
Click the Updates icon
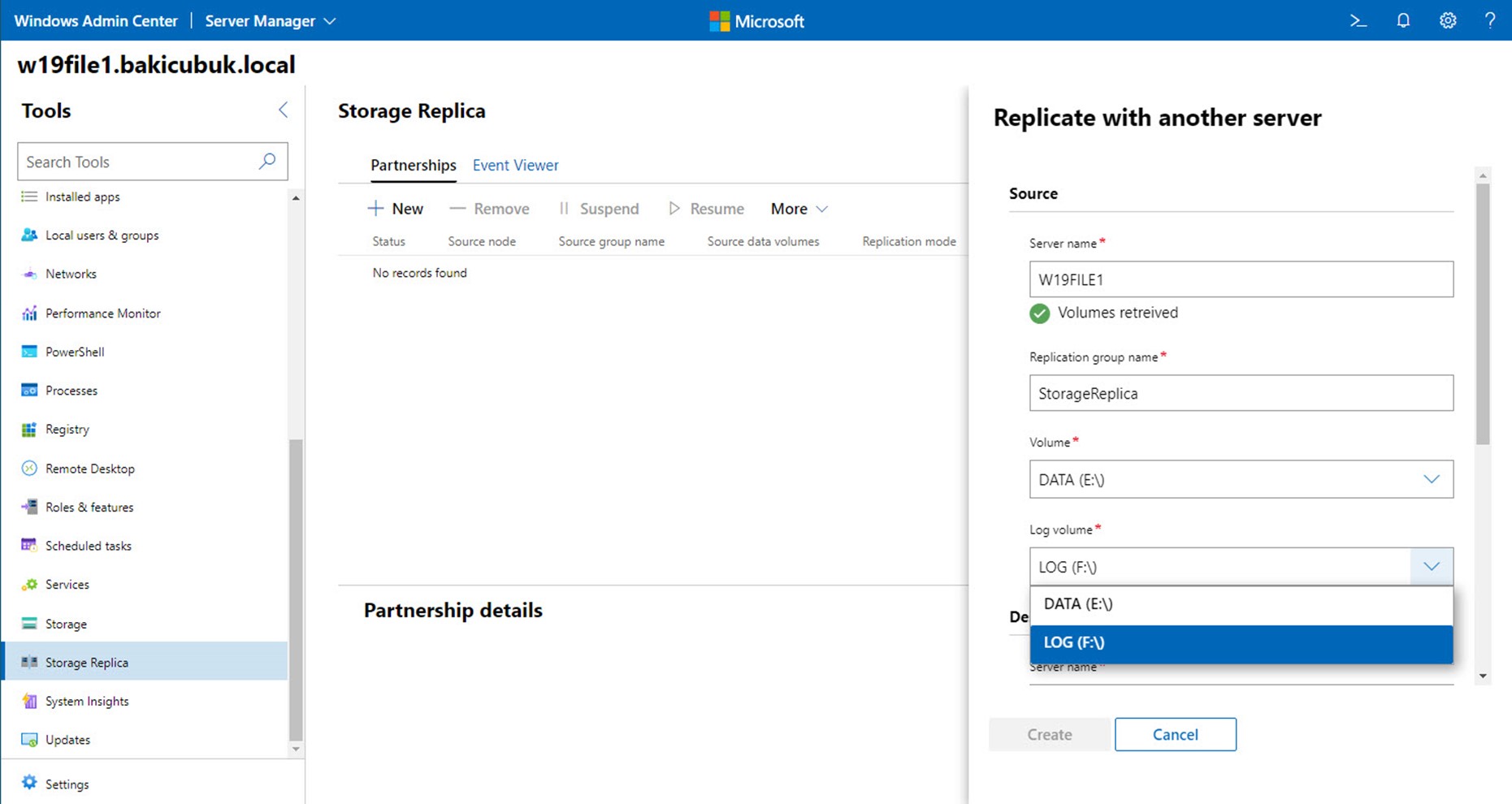click(29, 740)
